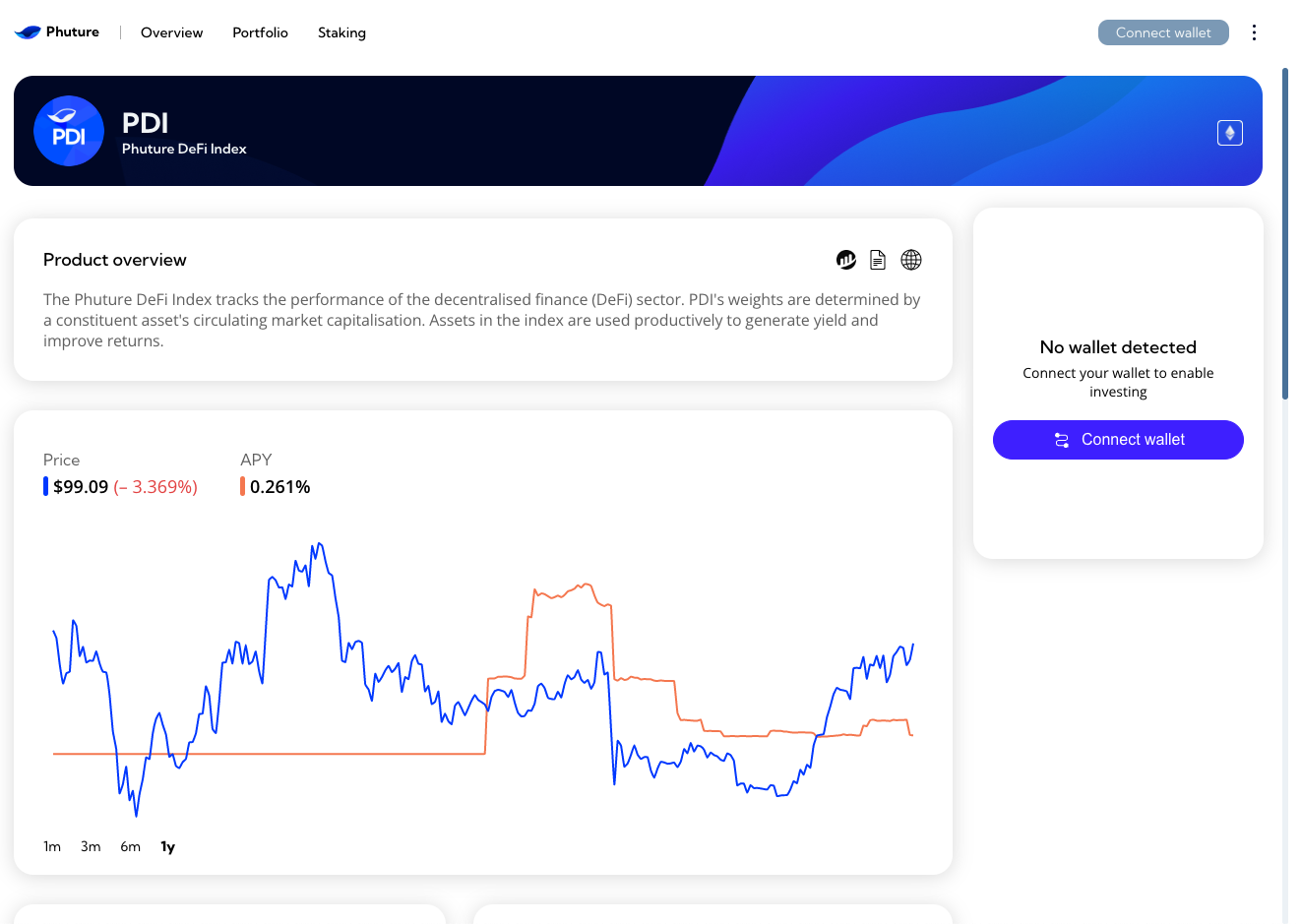The width and height of the screenshot is (1301, 924).
Task: Click the $99.09 price value
Action: 81,487
